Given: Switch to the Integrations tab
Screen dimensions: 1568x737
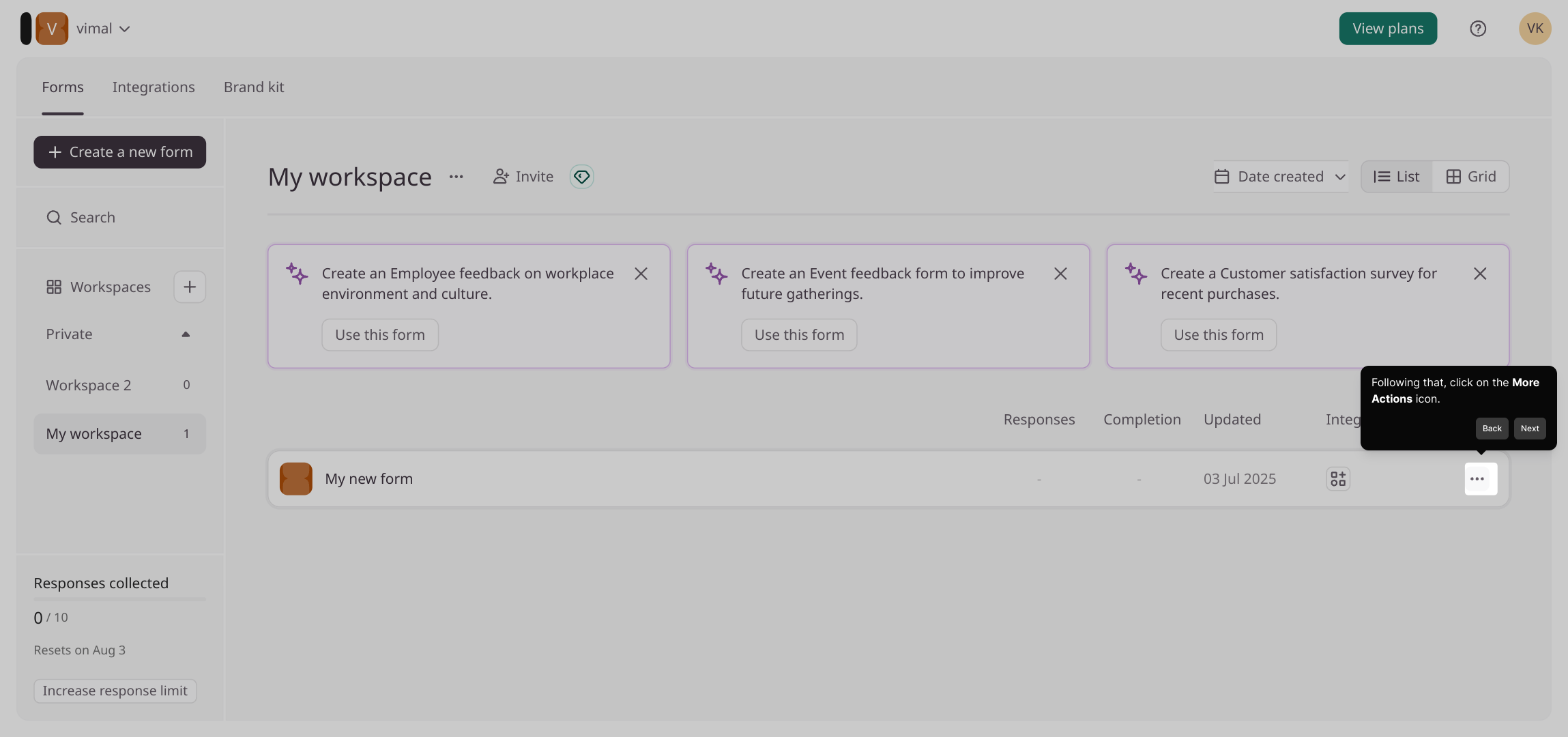Looking at the screenshot, I should (x=154, y=87).
